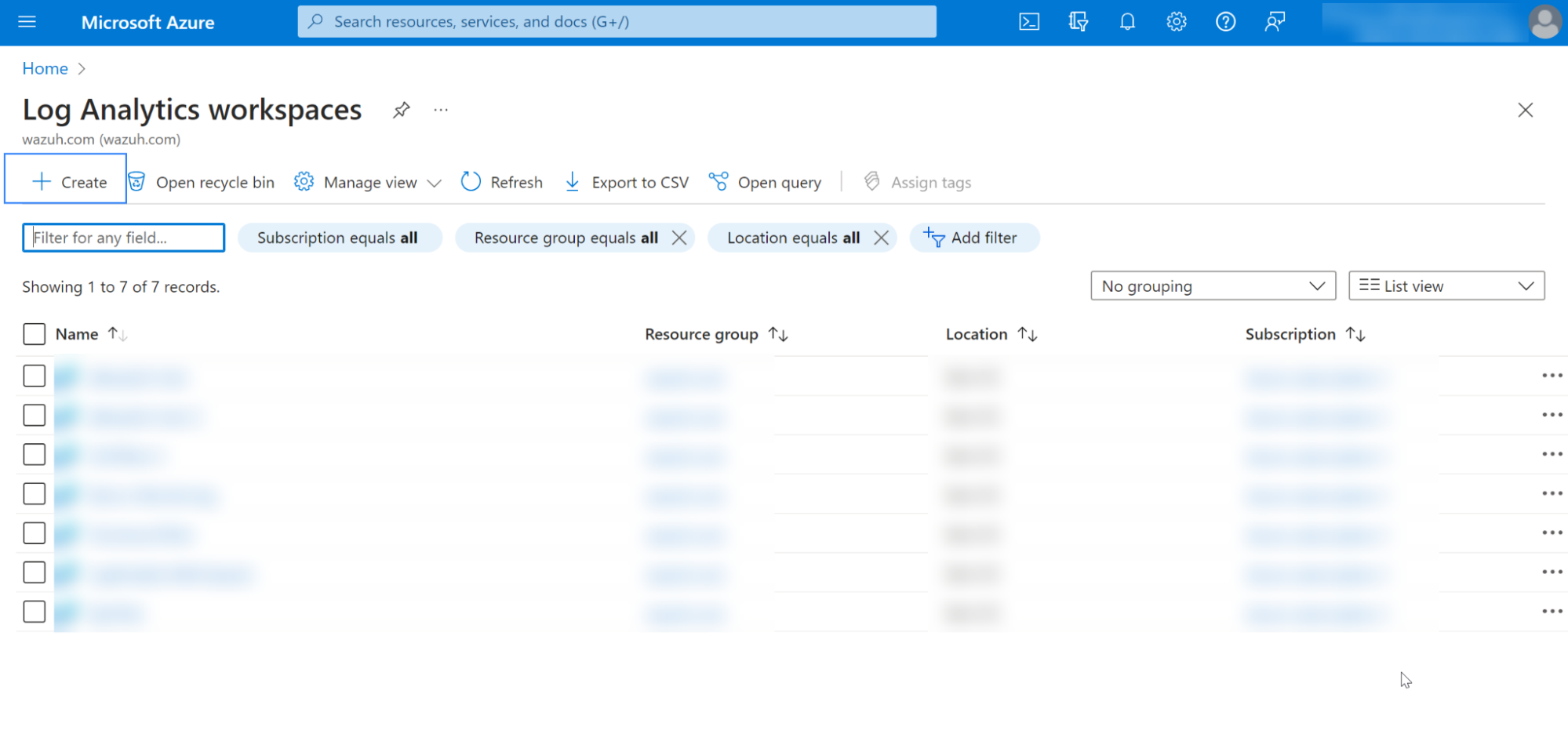Click Export to CSV in toolbar
The image size is (1568, 745).
[627, 183]
